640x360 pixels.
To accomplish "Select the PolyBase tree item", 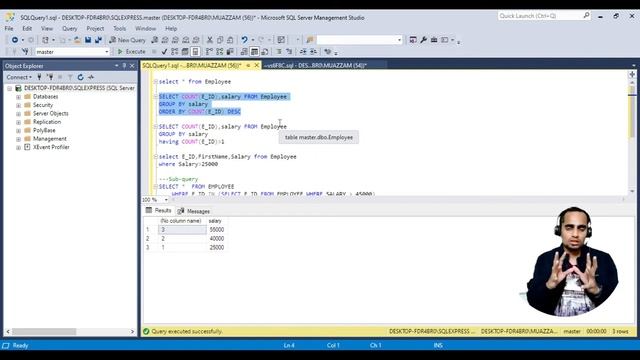I will pyautogui.click(x=44, y=131).
